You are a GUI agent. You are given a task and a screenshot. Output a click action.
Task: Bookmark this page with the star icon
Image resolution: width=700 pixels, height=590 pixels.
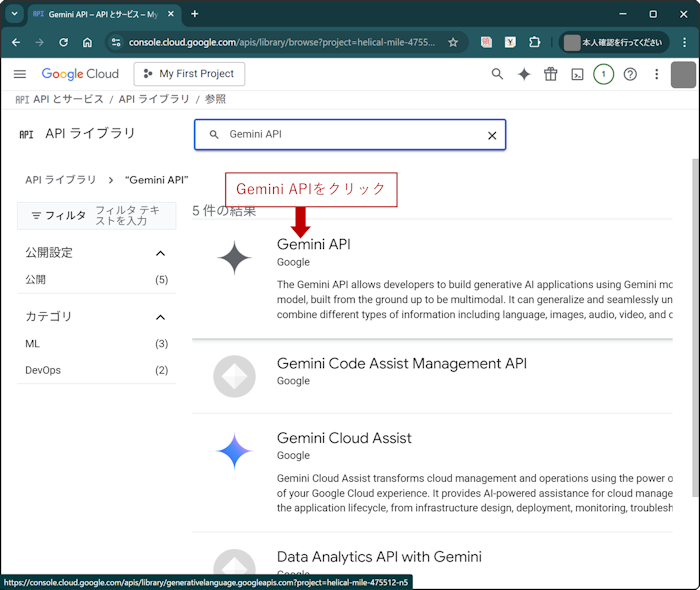click(x=453, y=43)
